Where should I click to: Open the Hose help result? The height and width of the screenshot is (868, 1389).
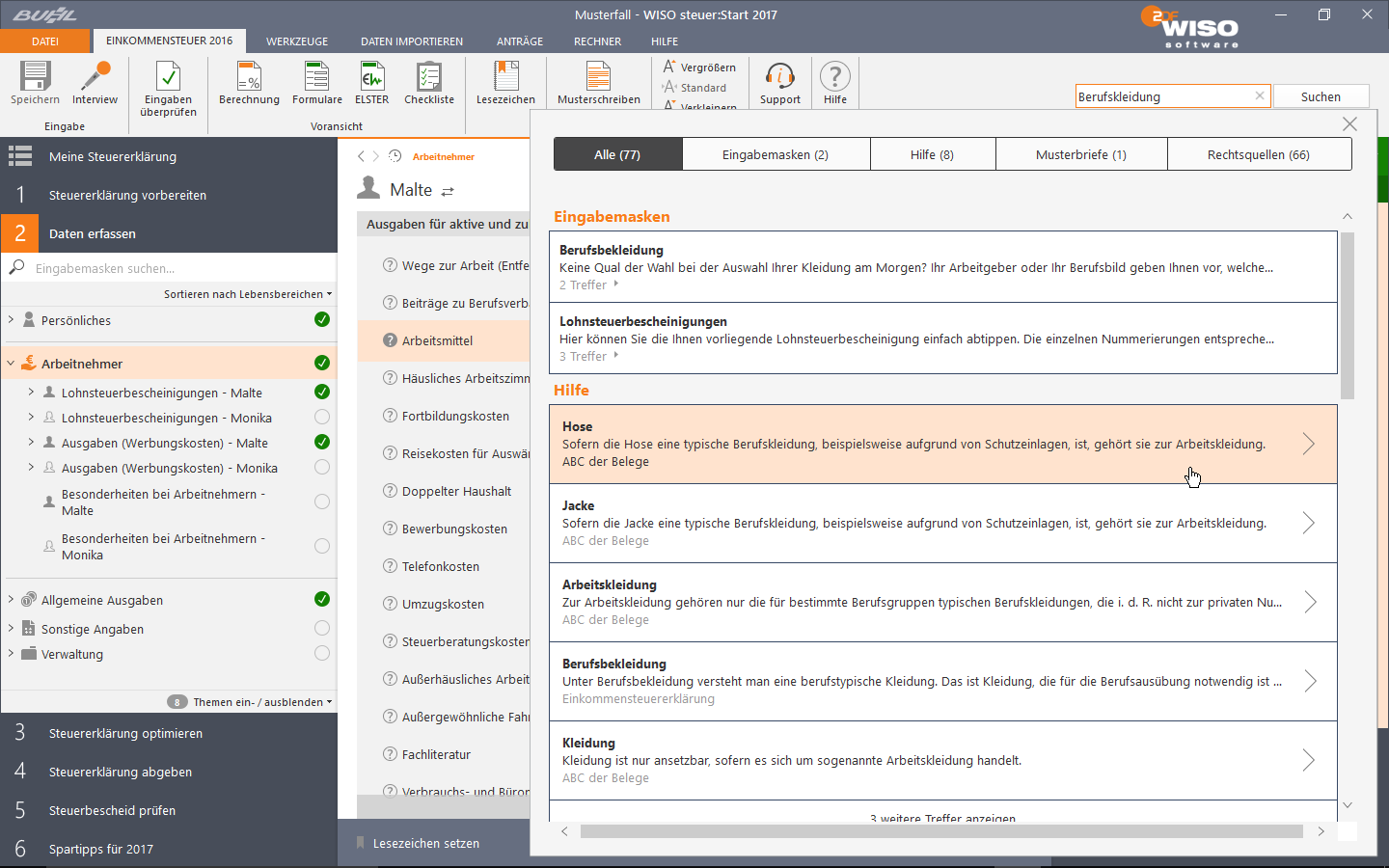(943, 444)
